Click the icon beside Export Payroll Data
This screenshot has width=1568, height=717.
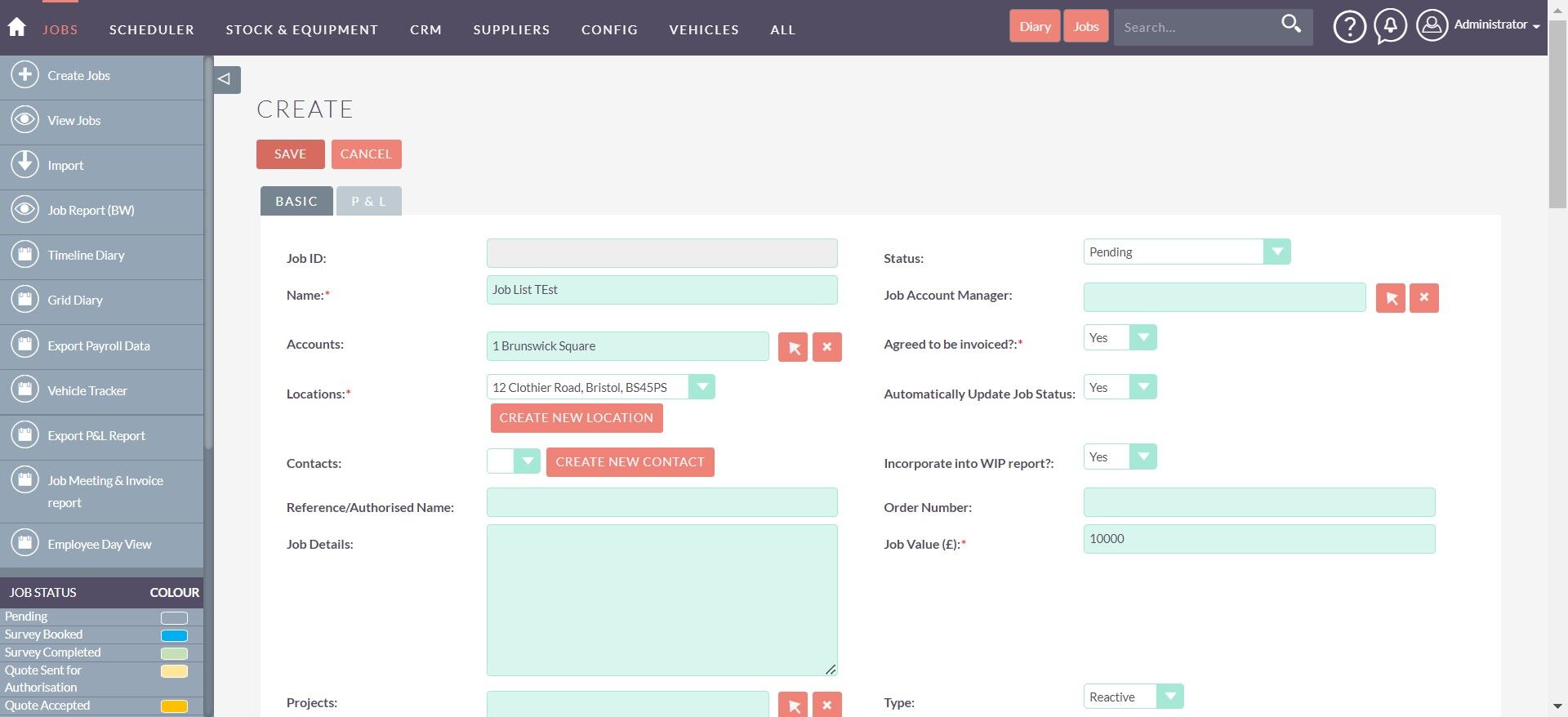pyautogui.click(x=25, y=345)
